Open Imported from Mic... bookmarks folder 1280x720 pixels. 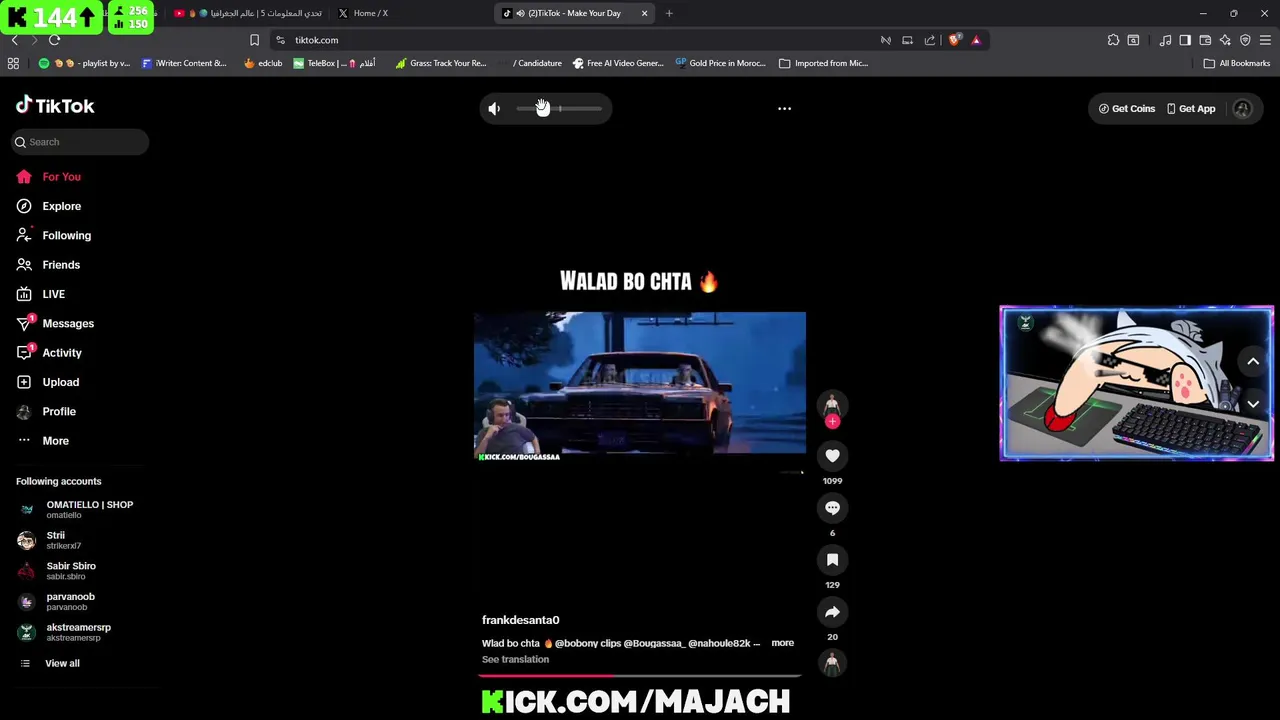pos(823,63)
